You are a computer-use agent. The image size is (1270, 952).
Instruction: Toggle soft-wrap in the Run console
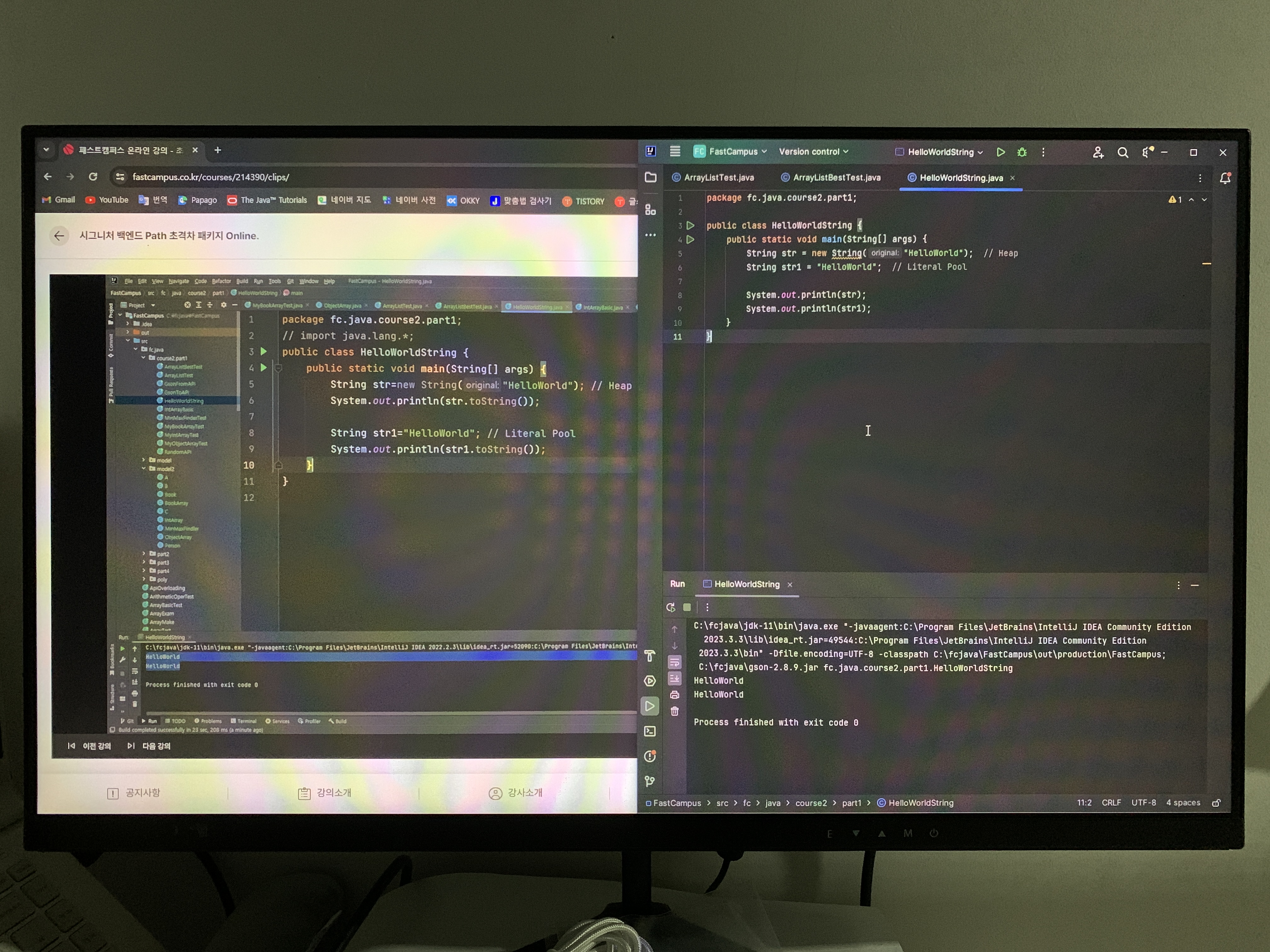(675, 662)
